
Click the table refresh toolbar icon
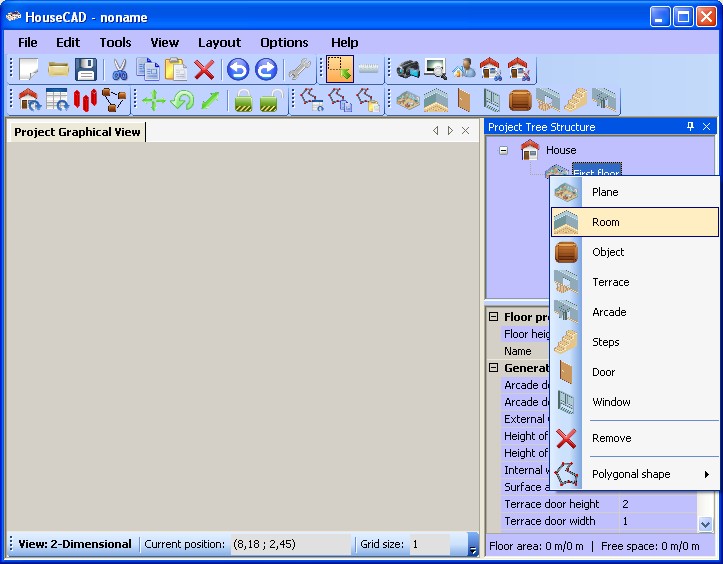tap(57, 100)
